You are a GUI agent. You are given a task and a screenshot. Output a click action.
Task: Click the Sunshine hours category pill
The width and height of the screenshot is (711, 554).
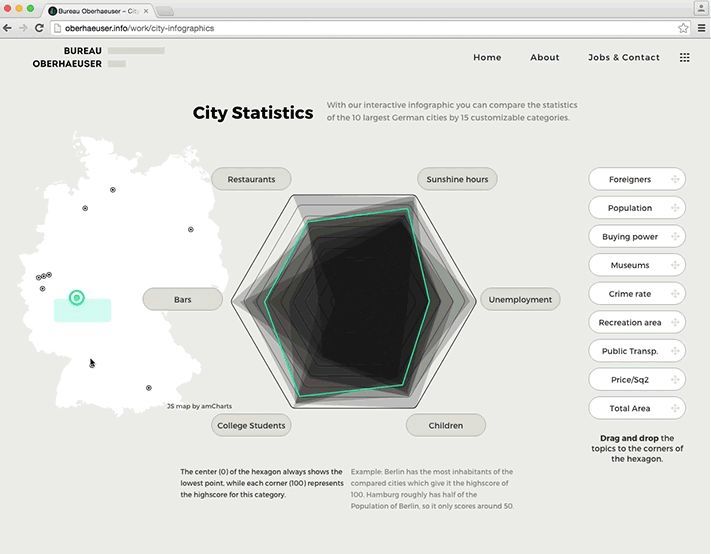457,179
